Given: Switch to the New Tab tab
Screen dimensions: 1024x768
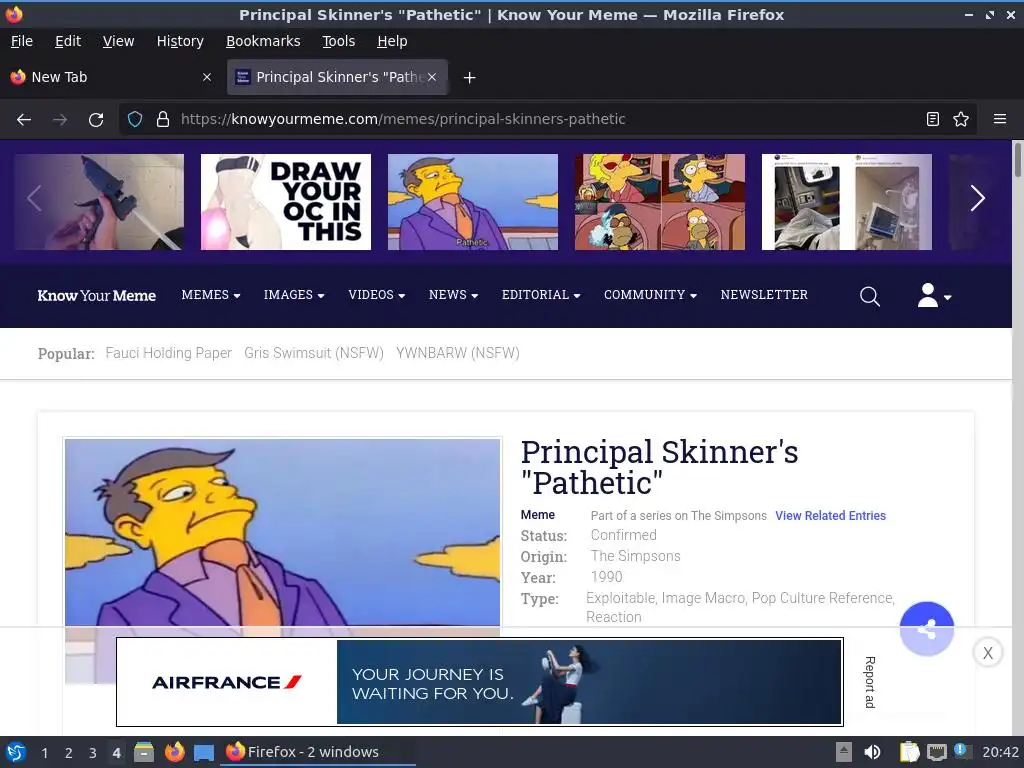Looking at the screenshot, I should [111, 77].
